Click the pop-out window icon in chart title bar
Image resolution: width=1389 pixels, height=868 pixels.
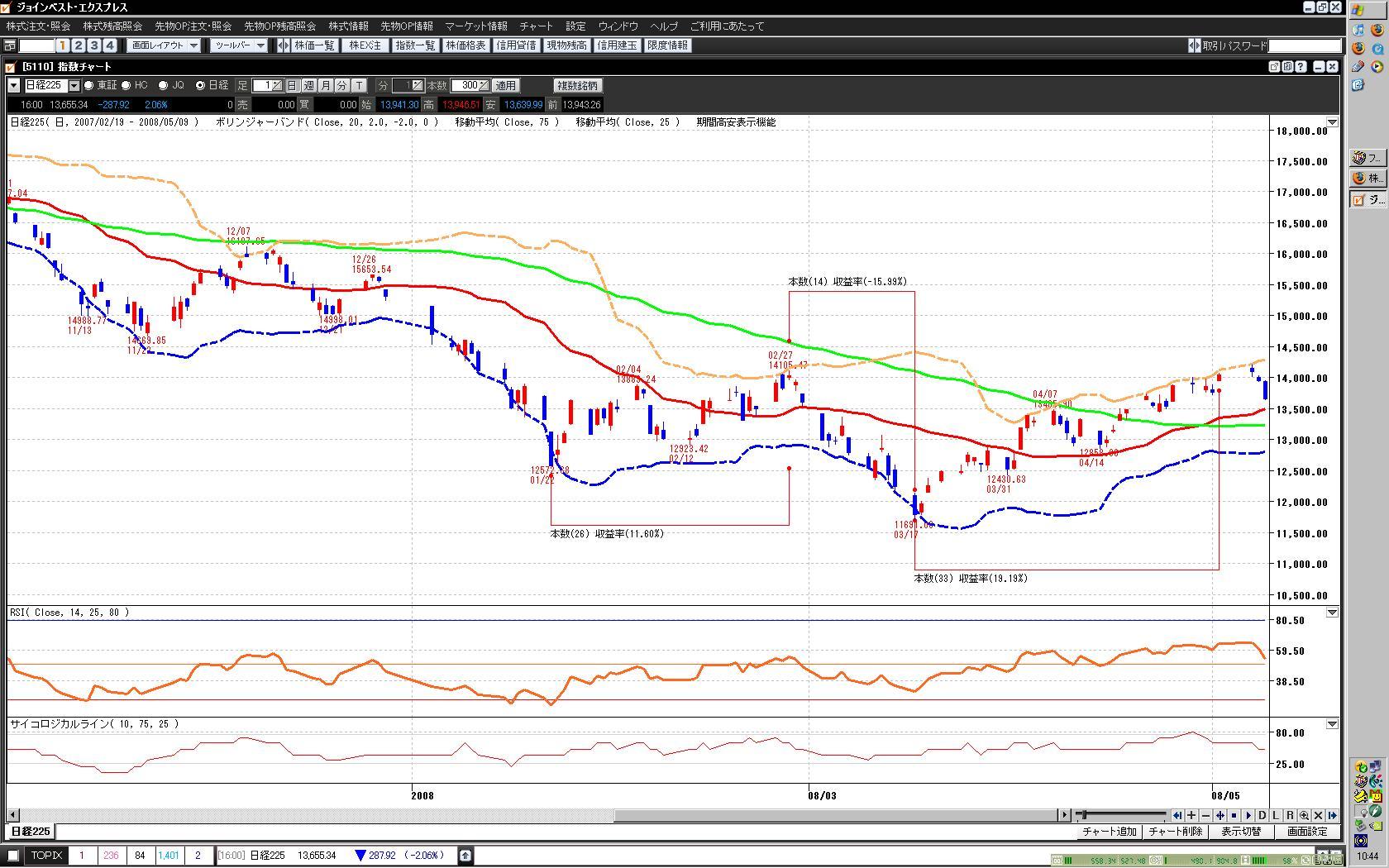pos(1274,66)
